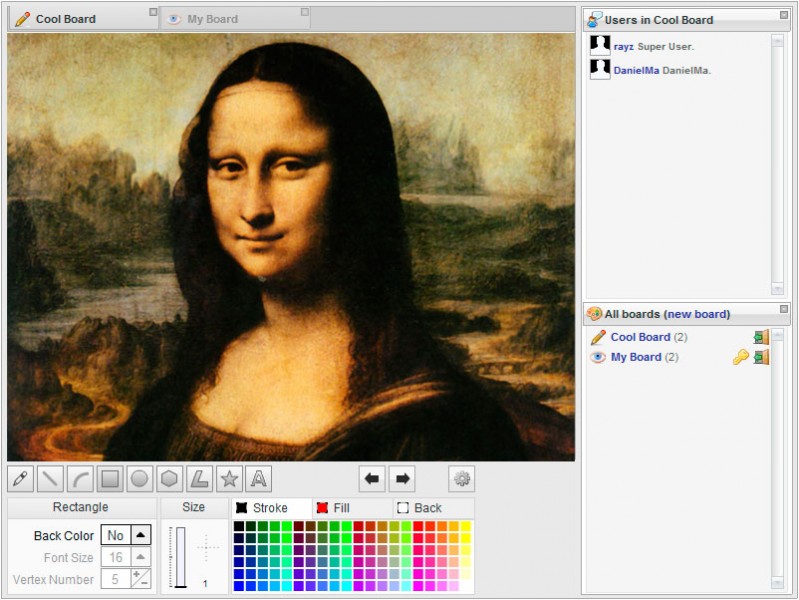
Task: Click the Rectangle properties header
Action: [x=82, y=507]
